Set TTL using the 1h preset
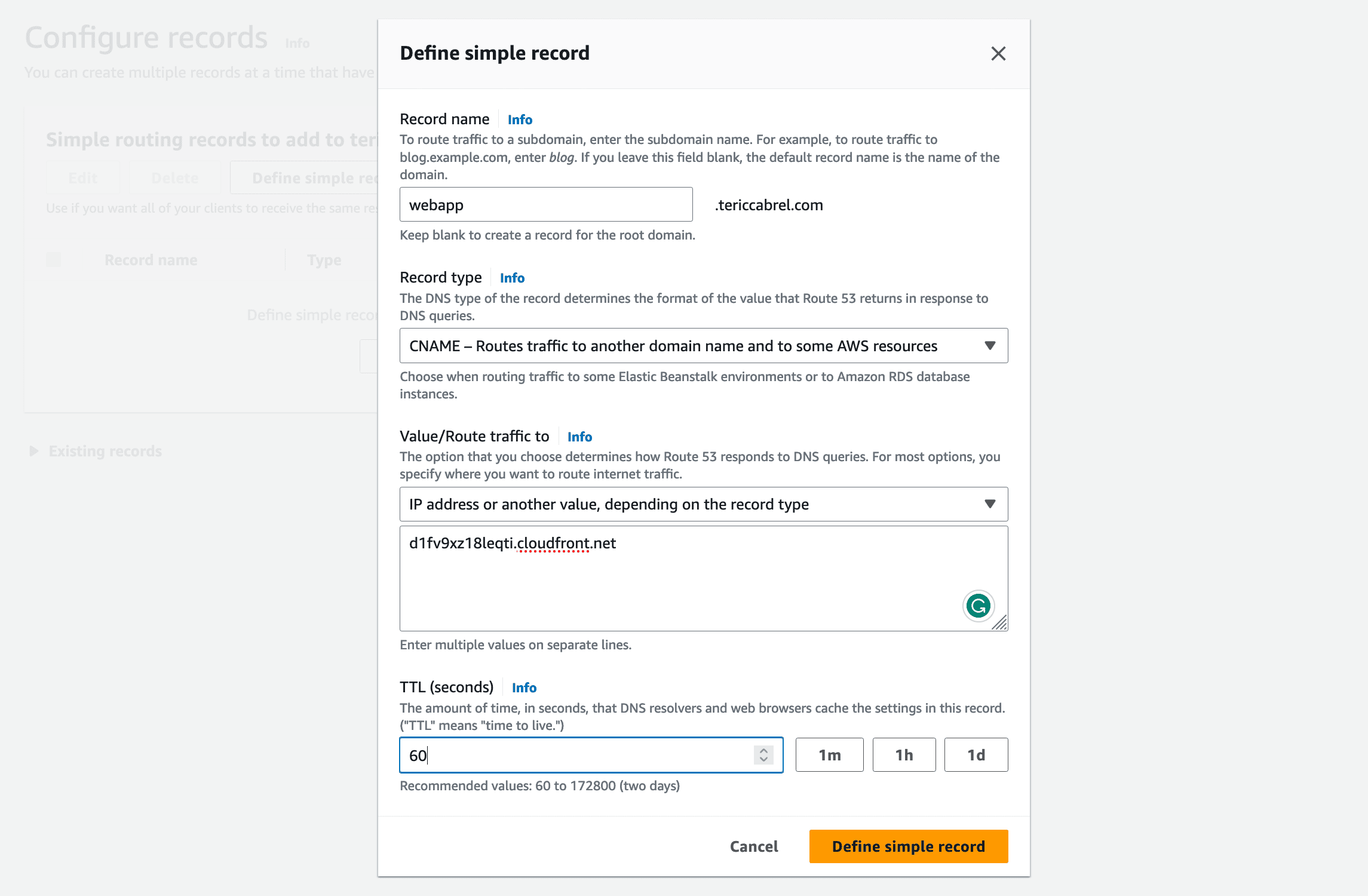 click(x=904, y=754)
